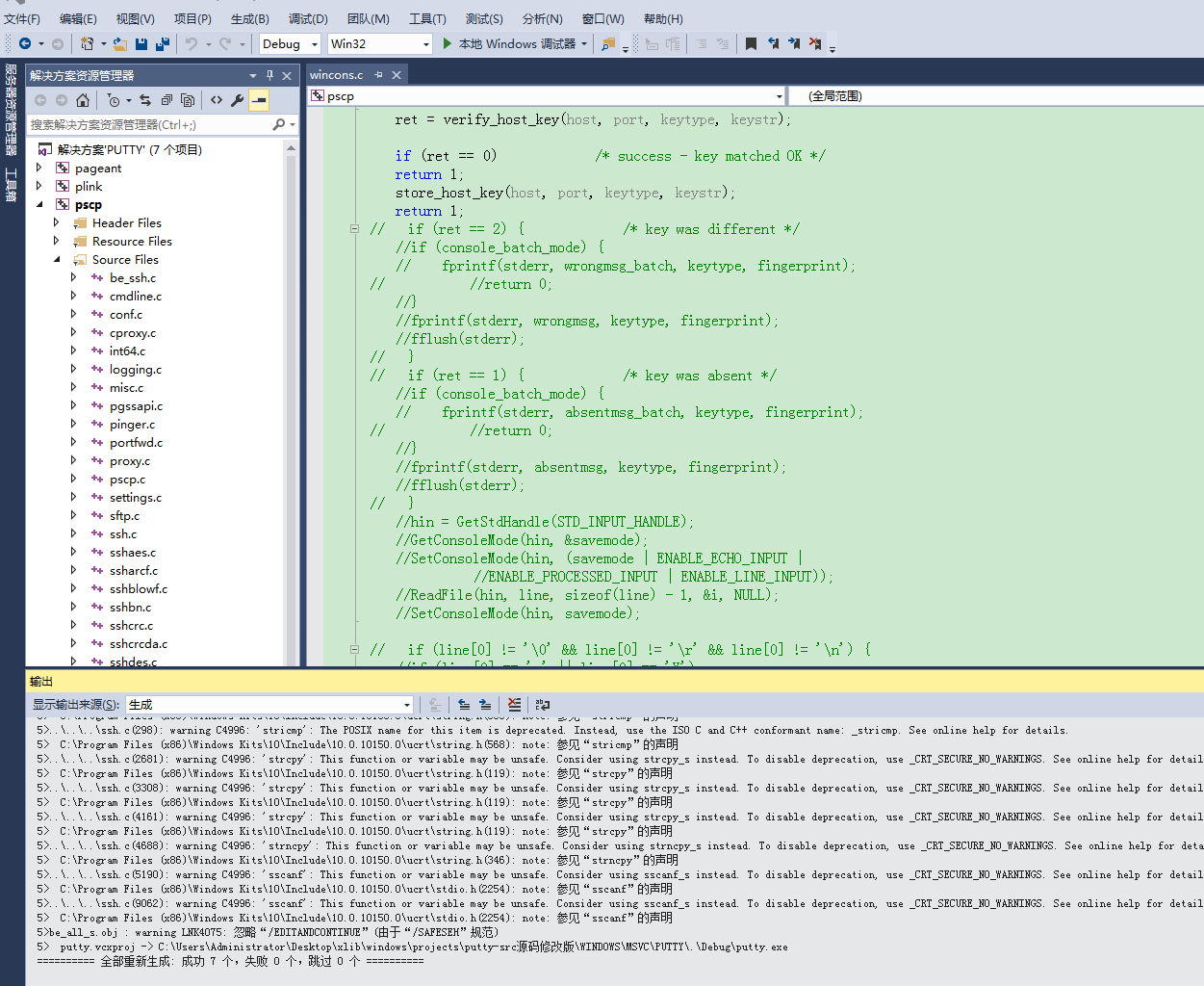The width and height of the screenshot is (1204, 986).
Task: Open the (全局范围) scope dropdown
Action: (997, 95)
